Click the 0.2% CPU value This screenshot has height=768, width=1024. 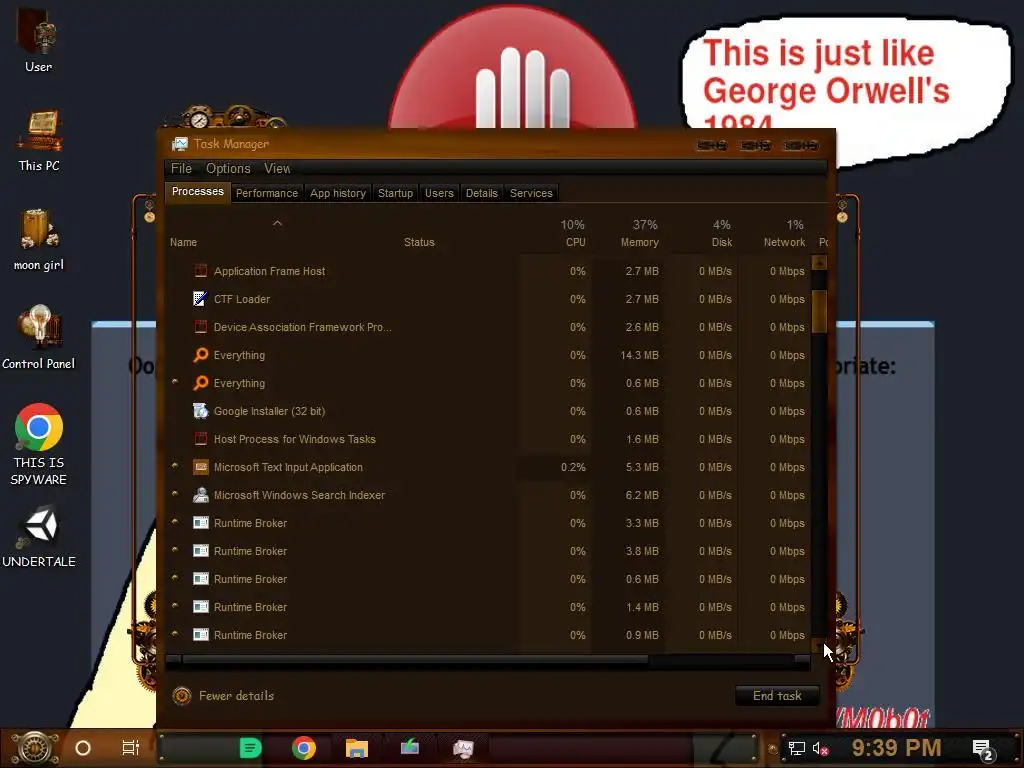[573, 467]
